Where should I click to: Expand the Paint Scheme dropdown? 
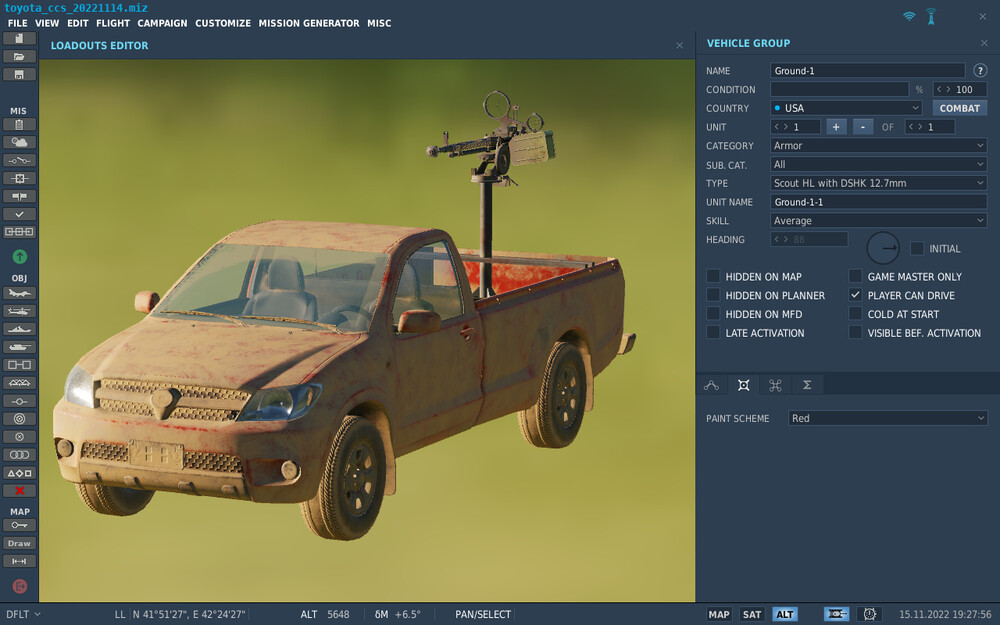click(887, 418)
